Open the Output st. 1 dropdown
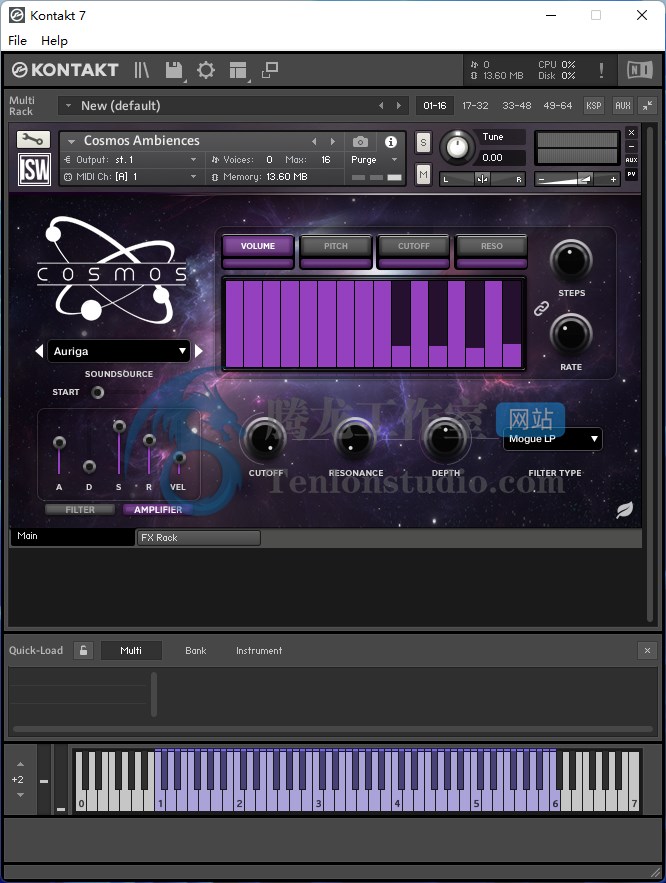This screenshot has height=883, width=666. point(131,160)
